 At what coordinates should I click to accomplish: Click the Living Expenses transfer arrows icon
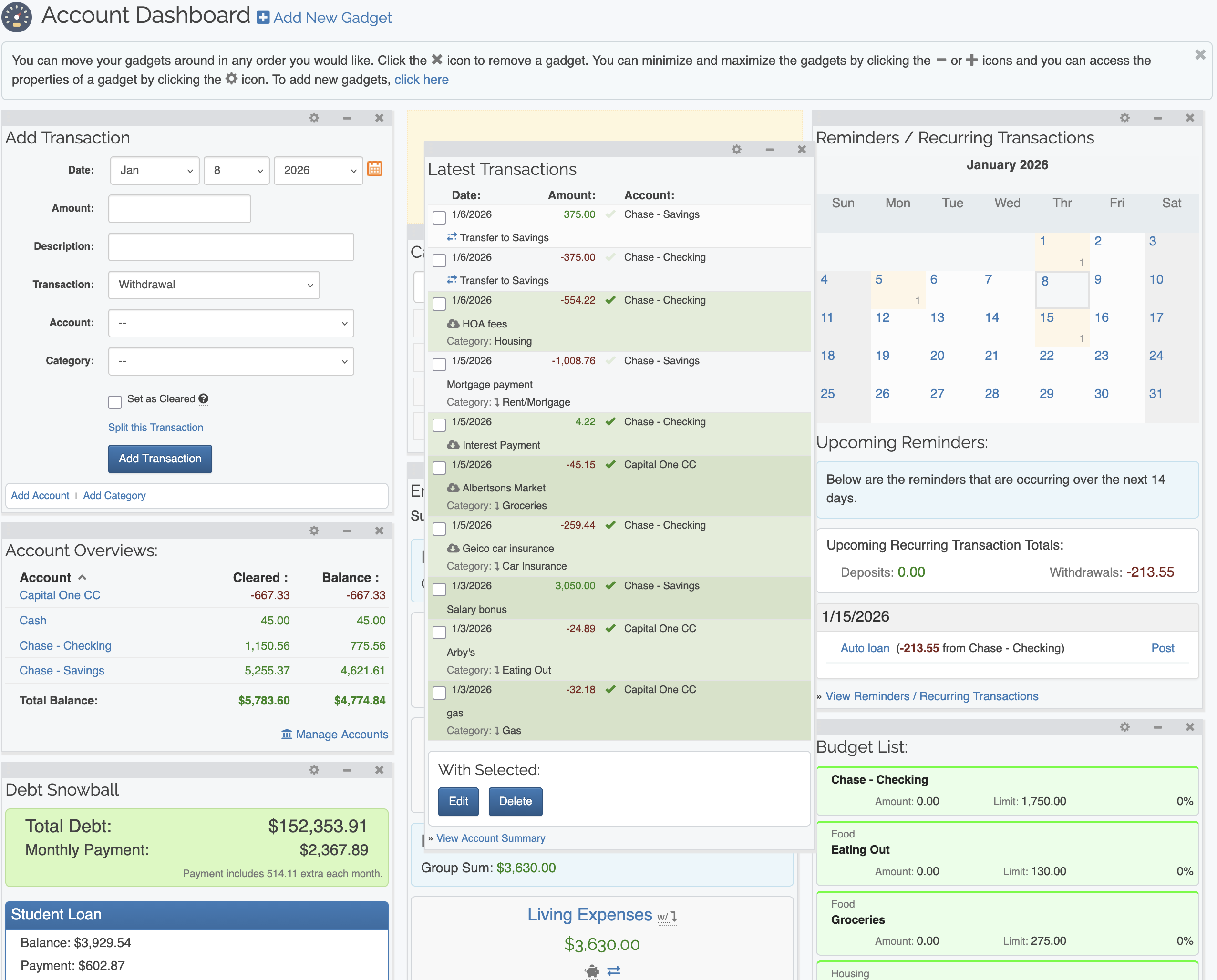click(613, 970)
